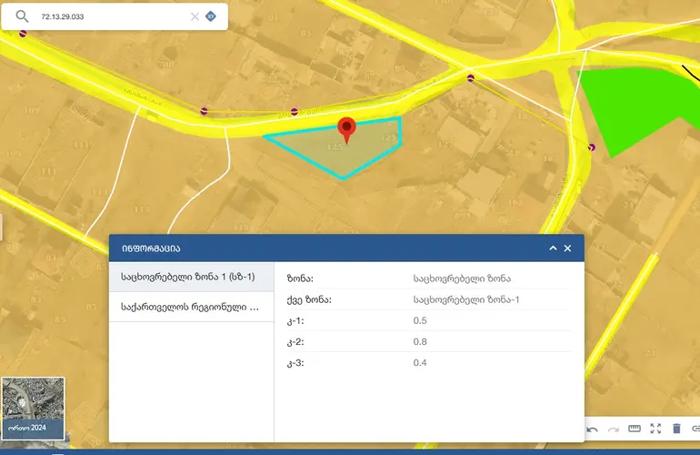Click the value საცხოვრებელი ზონა-1

[466, 300]
